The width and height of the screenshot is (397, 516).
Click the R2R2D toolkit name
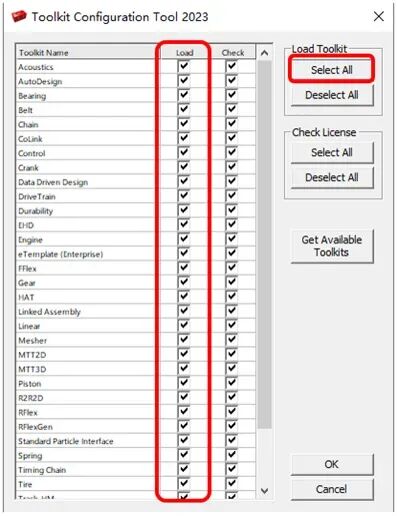point(30,398)
